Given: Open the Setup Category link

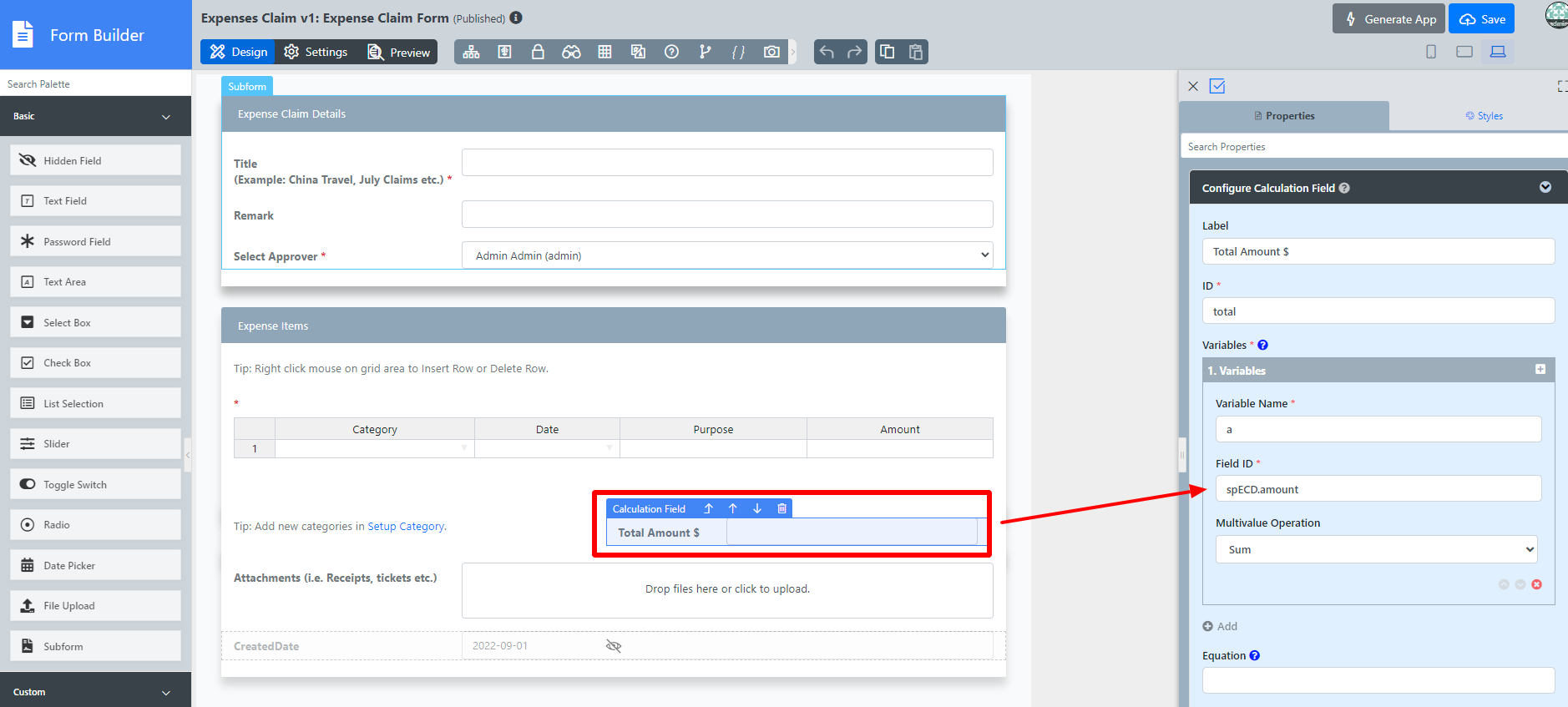Looking at the screenshot, I should coord(406,527).
